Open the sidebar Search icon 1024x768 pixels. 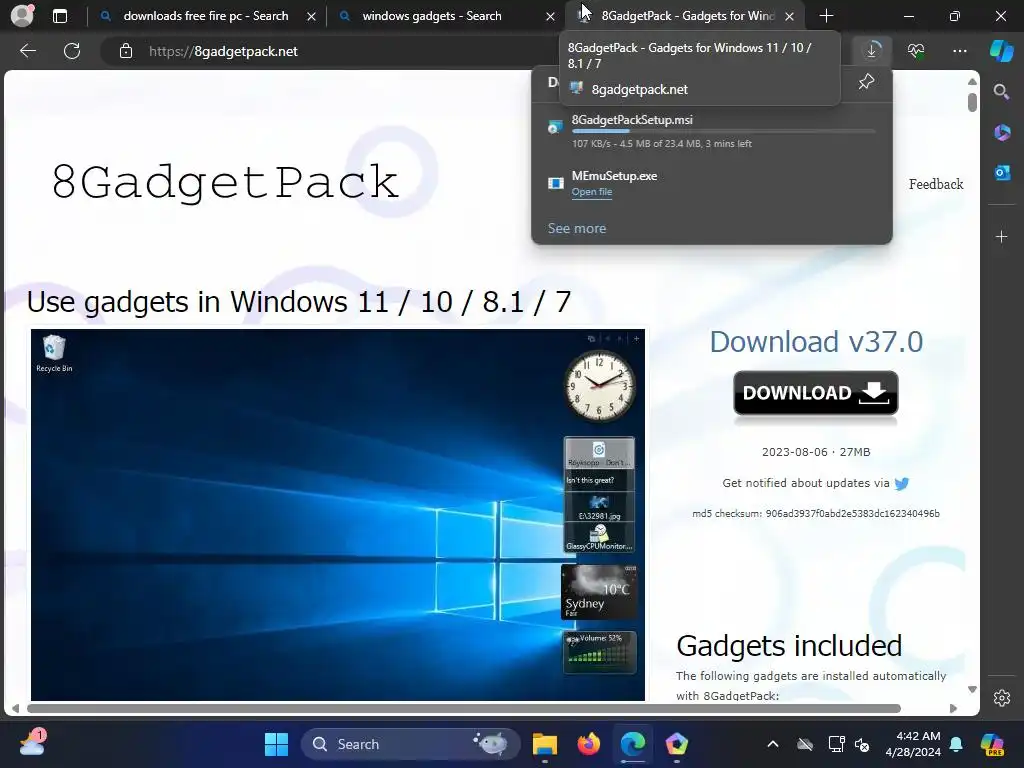(1002, 92)
